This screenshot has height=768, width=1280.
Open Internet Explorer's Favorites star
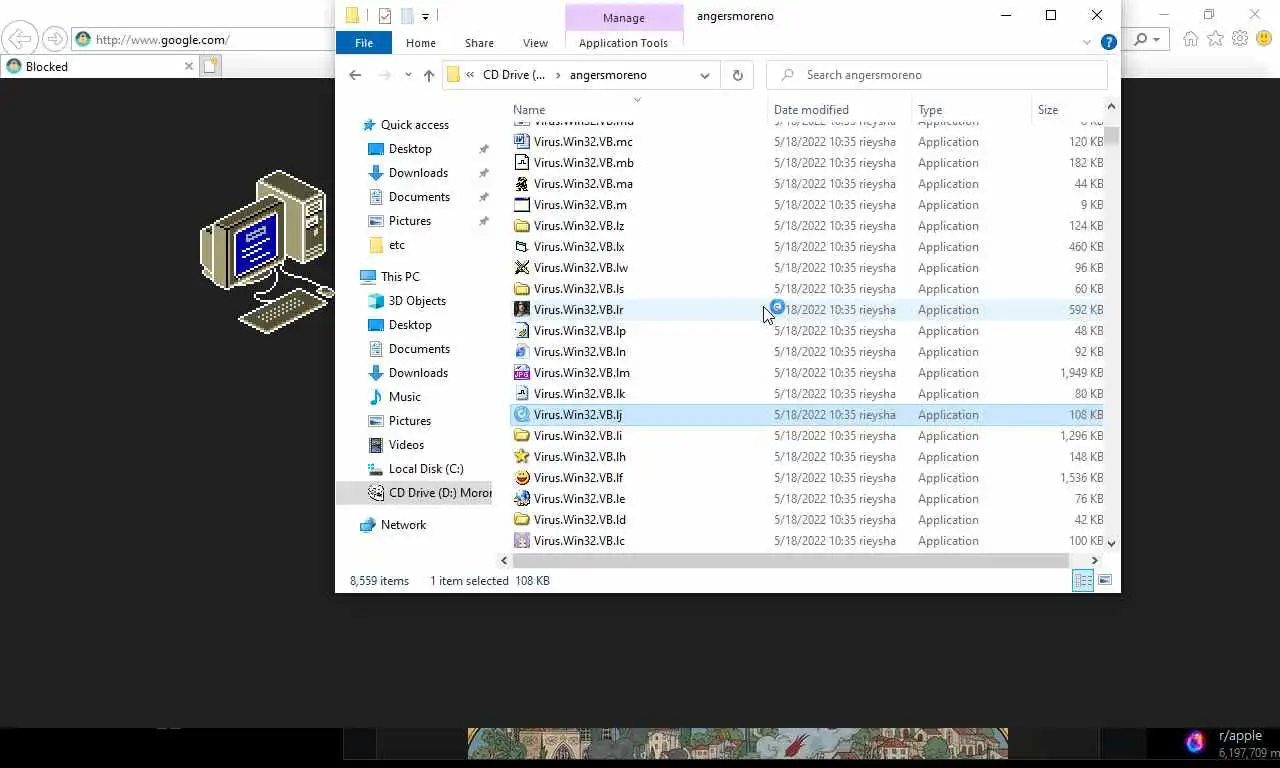tap(1215, 39)
